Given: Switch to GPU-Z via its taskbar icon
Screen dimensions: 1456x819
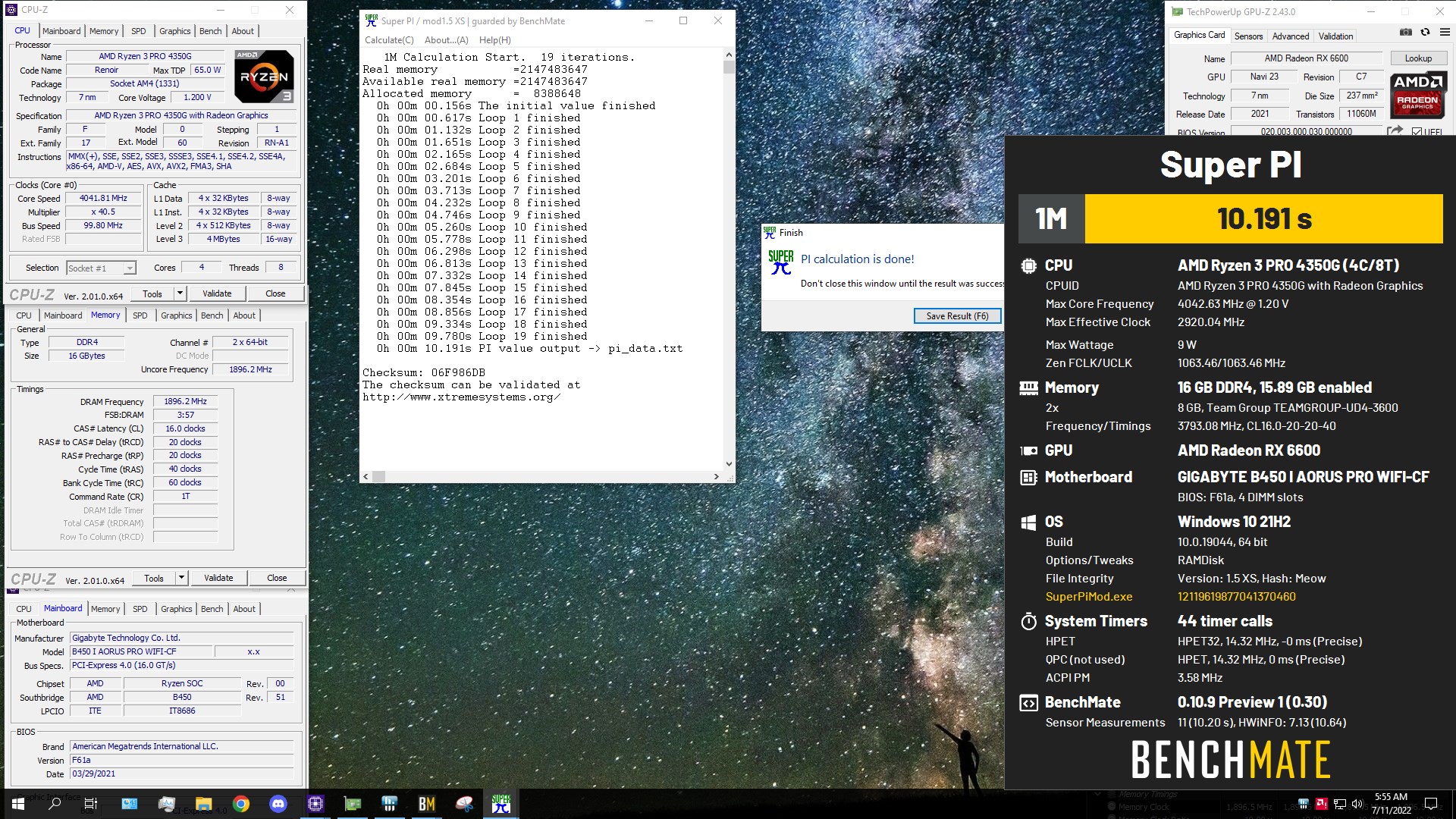Looking at the screenshot, I should tap(353, 804).
